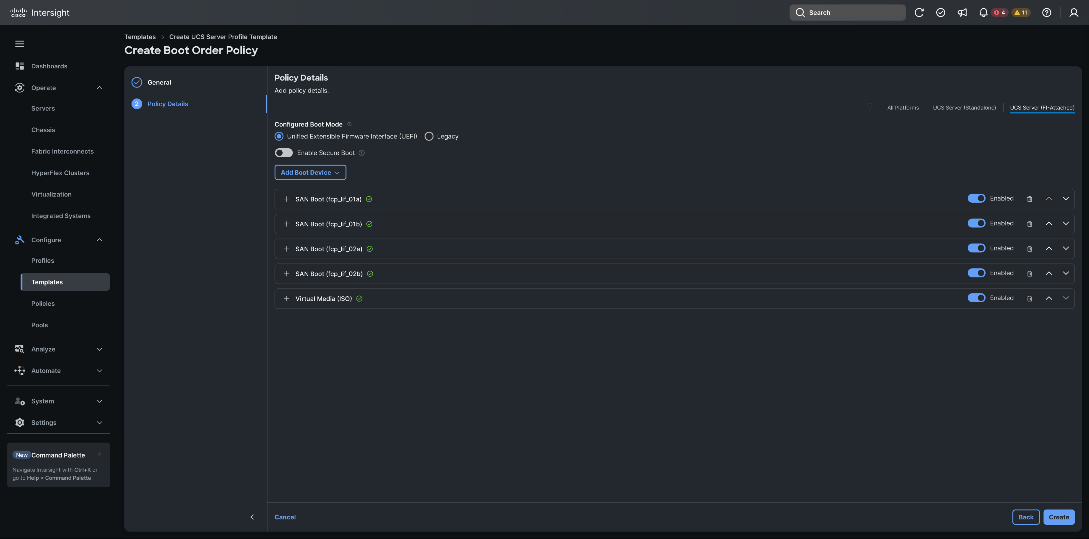1089x539 pixels.
Task: Open the hamburger navigation menu
Action: click(x=19, y=44)
